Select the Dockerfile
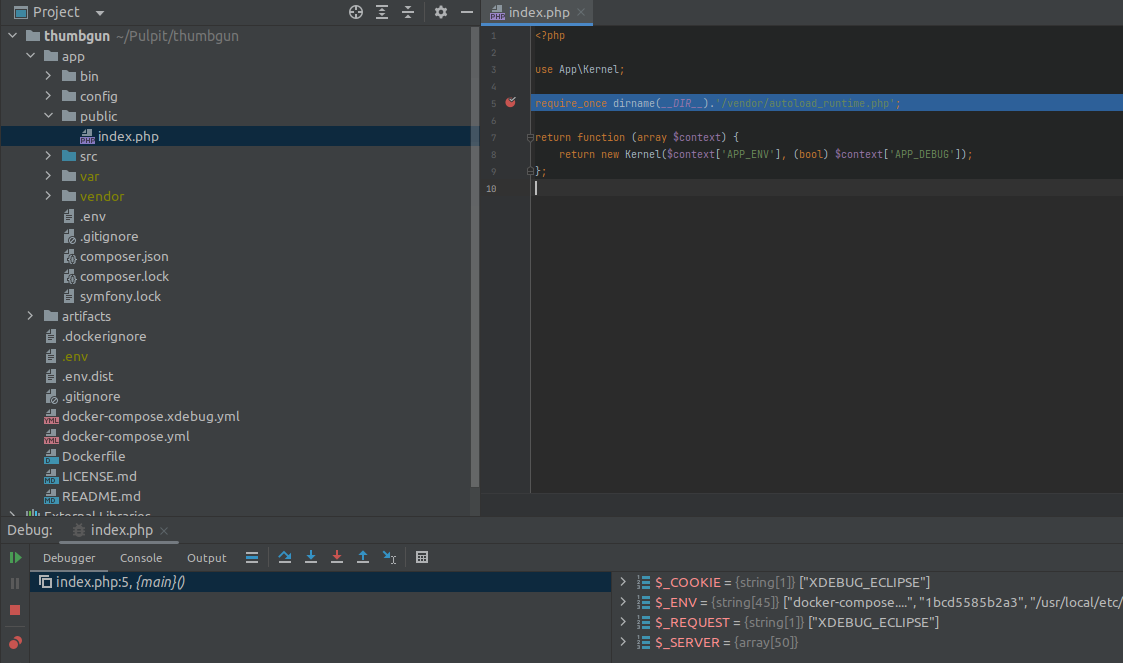The image size is (1123, 663). pos(93,457)
